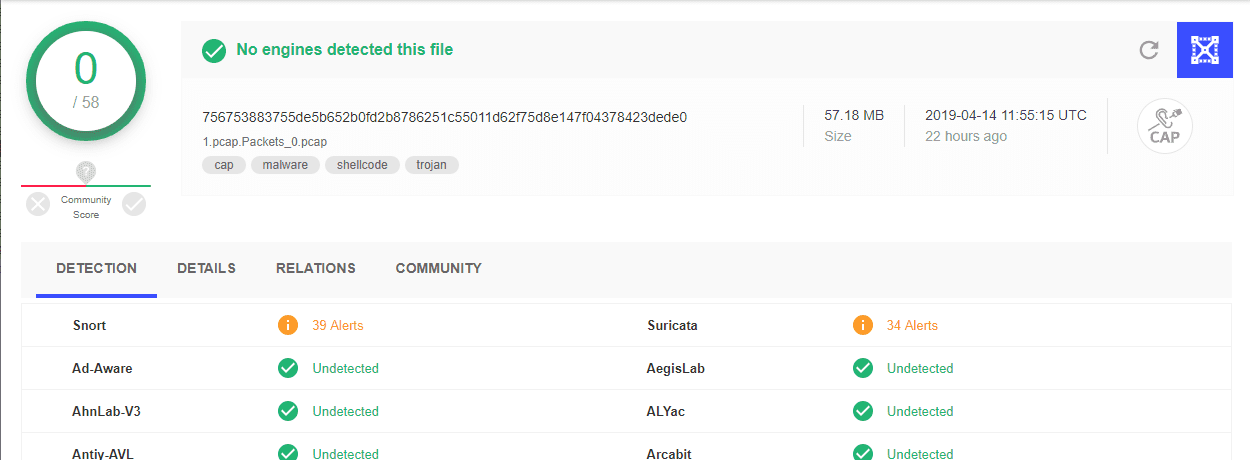Click the community score X vote icon
Viewport: 1250px width, 460px height.
(x=38, y=205)
